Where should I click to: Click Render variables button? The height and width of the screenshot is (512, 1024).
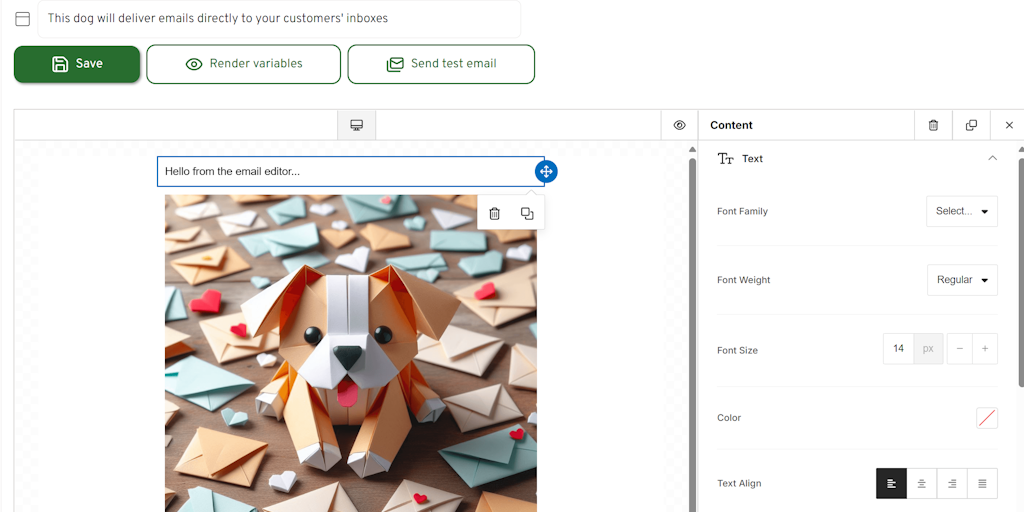[243, 64]
